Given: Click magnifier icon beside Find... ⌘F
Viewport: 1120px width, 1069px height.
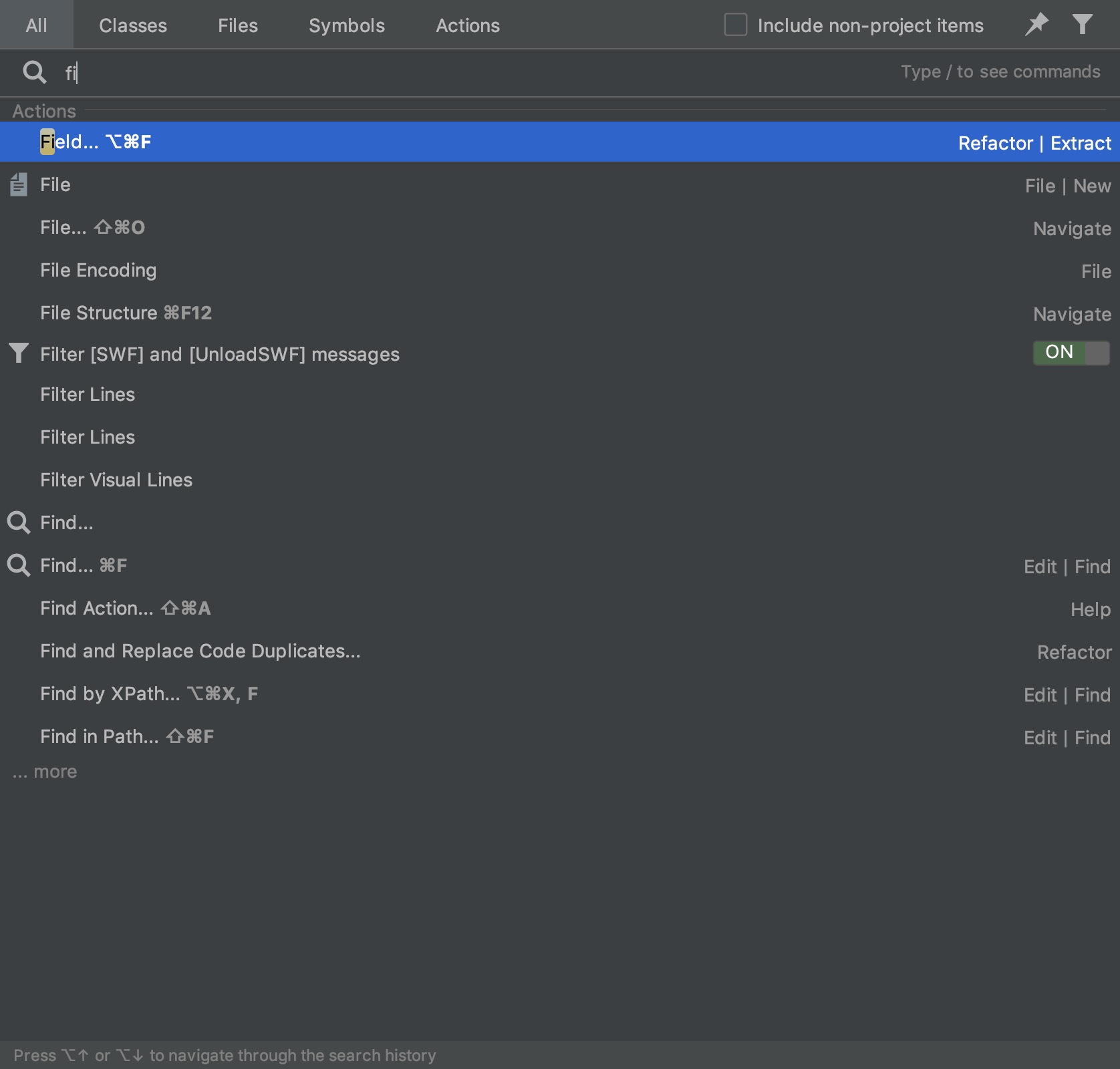Looking at the screenshot, I should coord(19,565).
